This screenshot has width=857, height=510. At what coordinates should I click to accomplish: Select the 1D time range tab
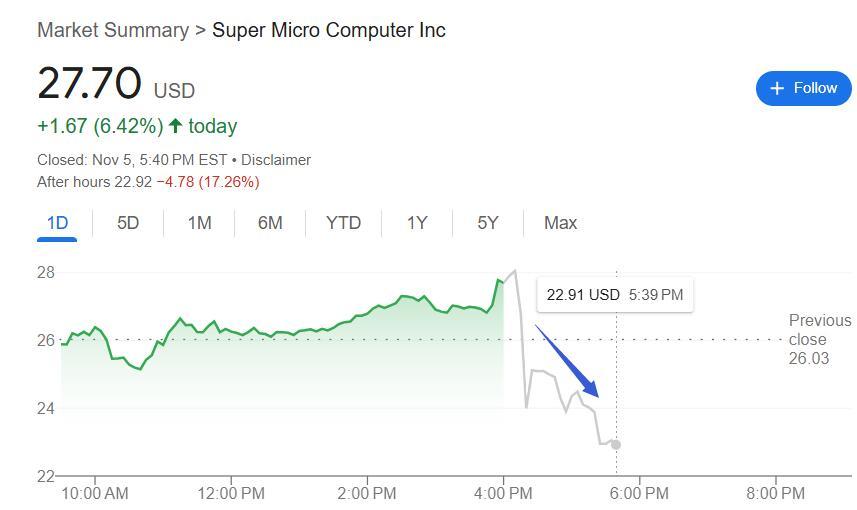tap(57, 223)
